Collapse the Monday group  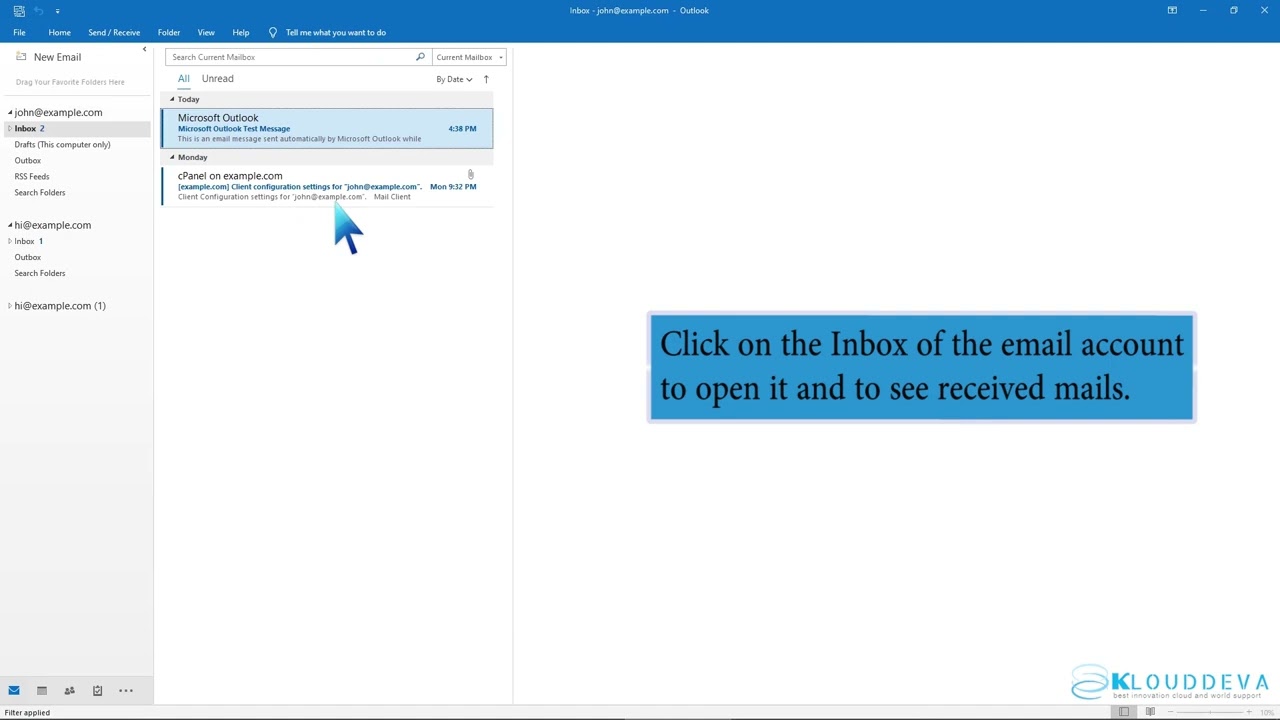172,157
